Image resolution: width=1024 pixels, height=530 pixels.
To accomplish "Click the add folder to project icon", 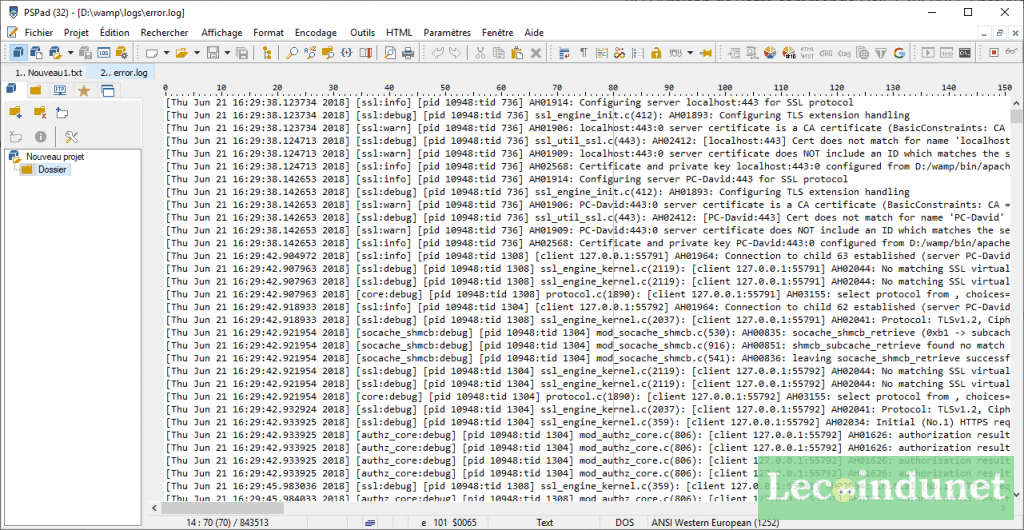I will pyautogui.click(x=16, y=112).
